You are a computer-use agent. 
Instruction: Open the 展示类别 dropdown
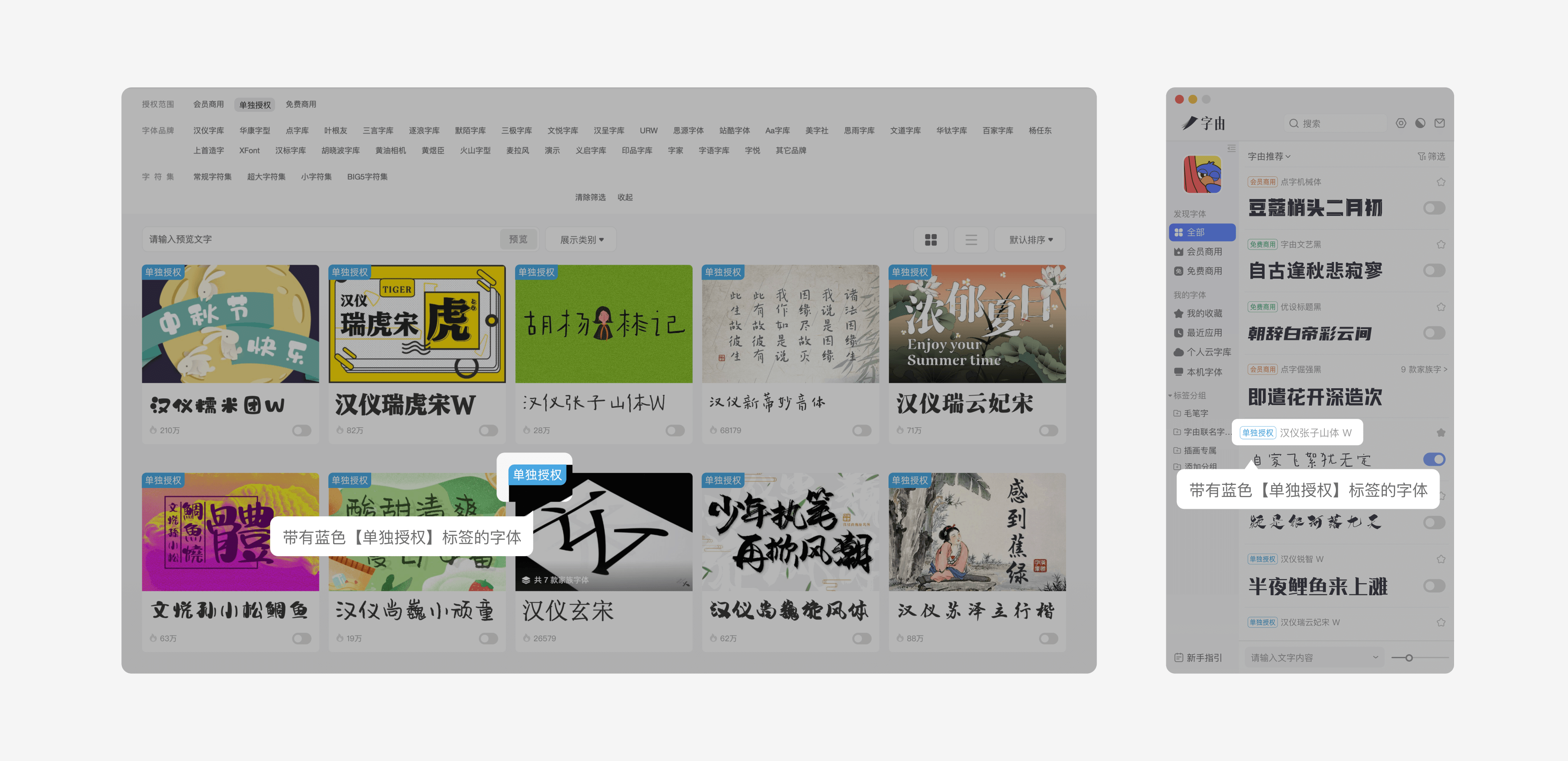coord(581,239)
